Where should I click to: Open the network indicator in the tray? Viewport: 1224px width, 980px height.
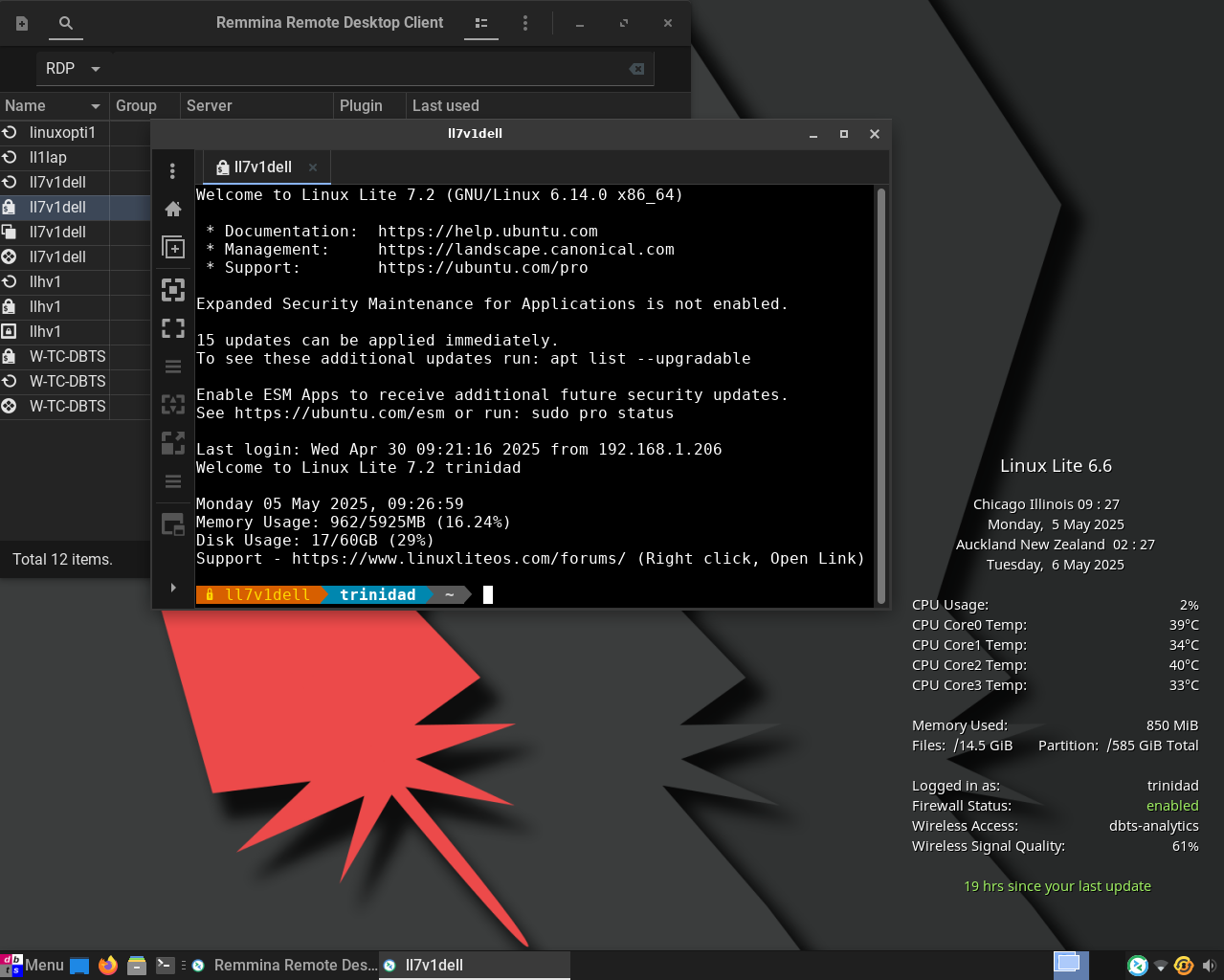(1161, 966)
